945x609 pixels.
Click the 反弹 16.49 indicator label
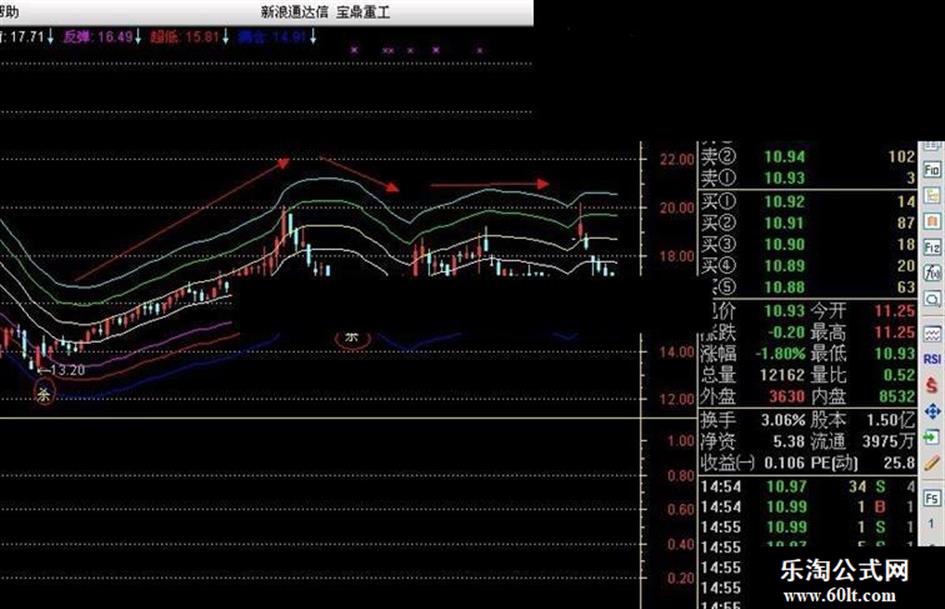98,37
